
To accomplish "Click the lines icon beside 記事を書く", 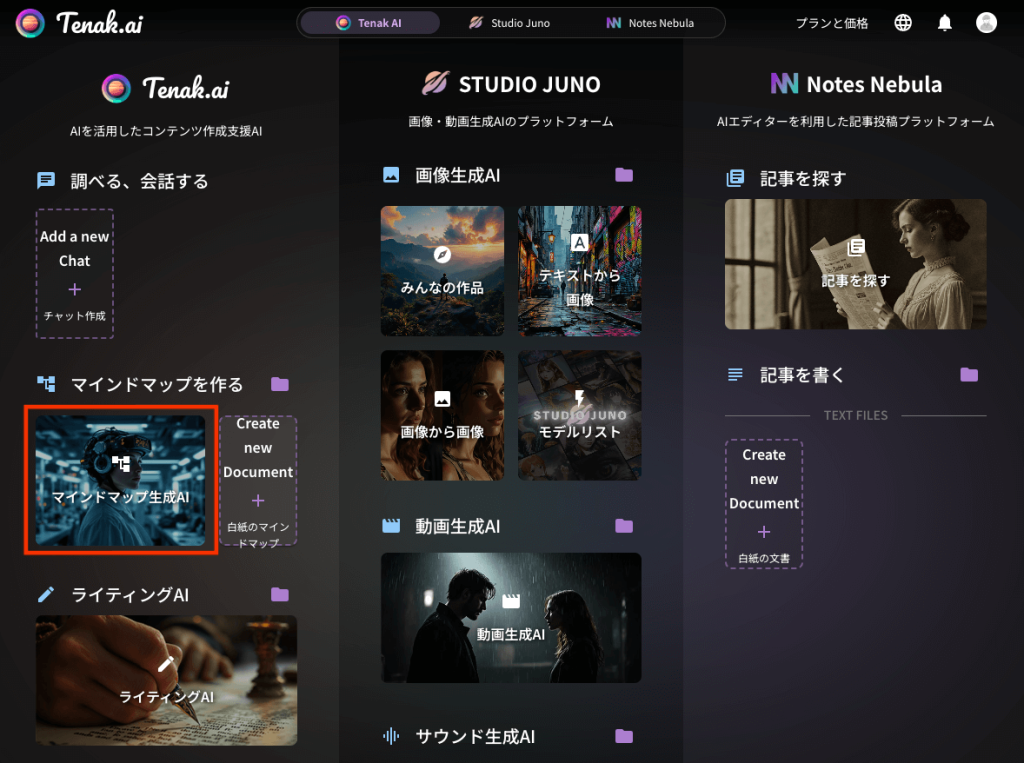I will [735, 374].
